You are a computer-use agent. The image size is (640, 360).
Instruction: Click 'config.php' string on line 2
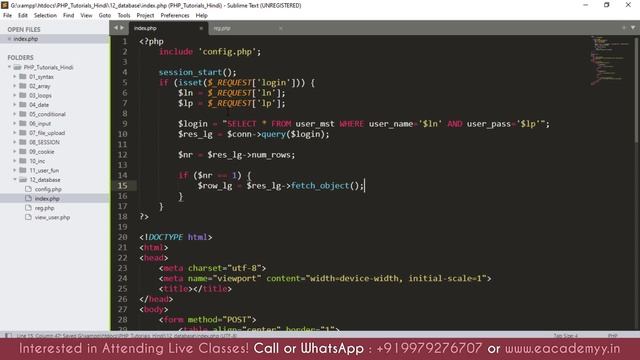click(227, 52)
